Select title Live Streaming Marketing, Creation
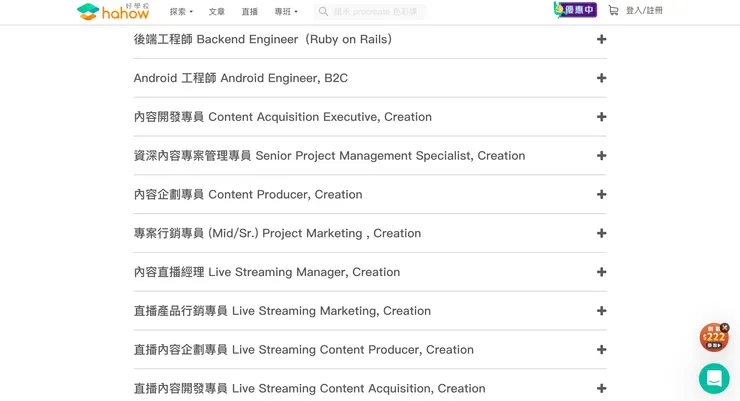The height and width of the screenshot is (401, 740). point(282,310)
